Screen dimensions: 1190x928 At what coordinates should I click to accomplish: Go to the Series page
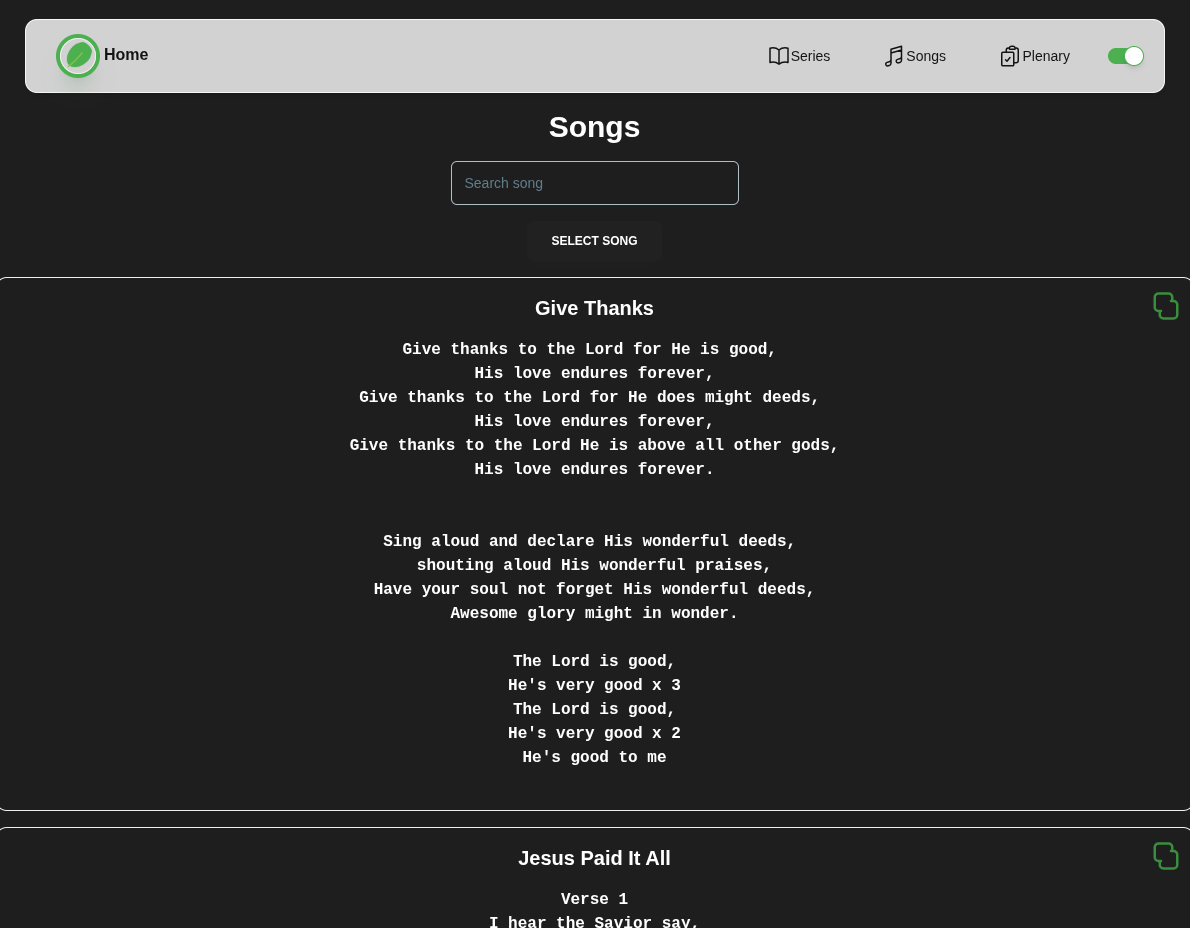[811, 56]
